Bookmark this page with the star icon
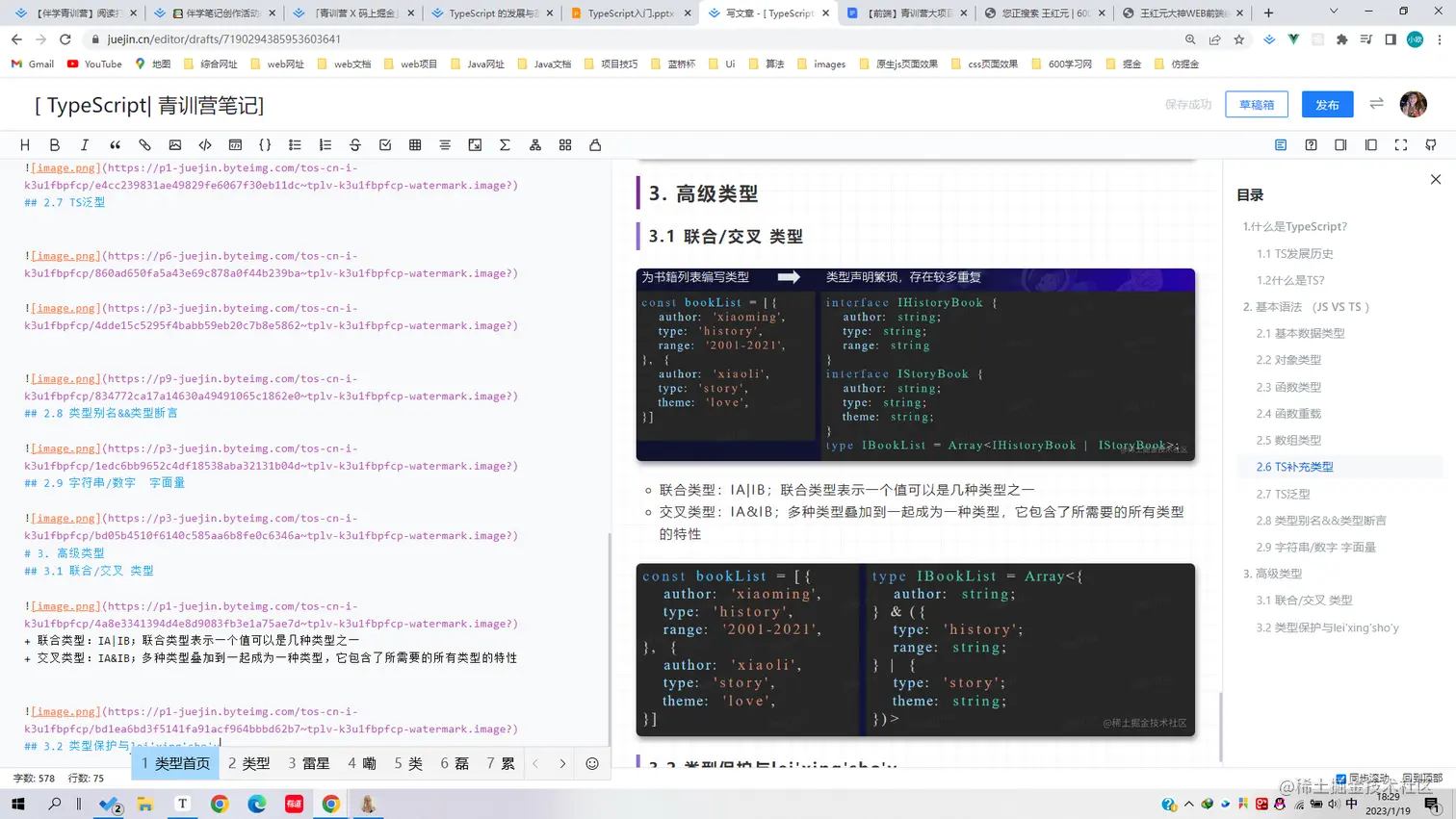This screenshot has width=1456, height=819. point(1239,39)
